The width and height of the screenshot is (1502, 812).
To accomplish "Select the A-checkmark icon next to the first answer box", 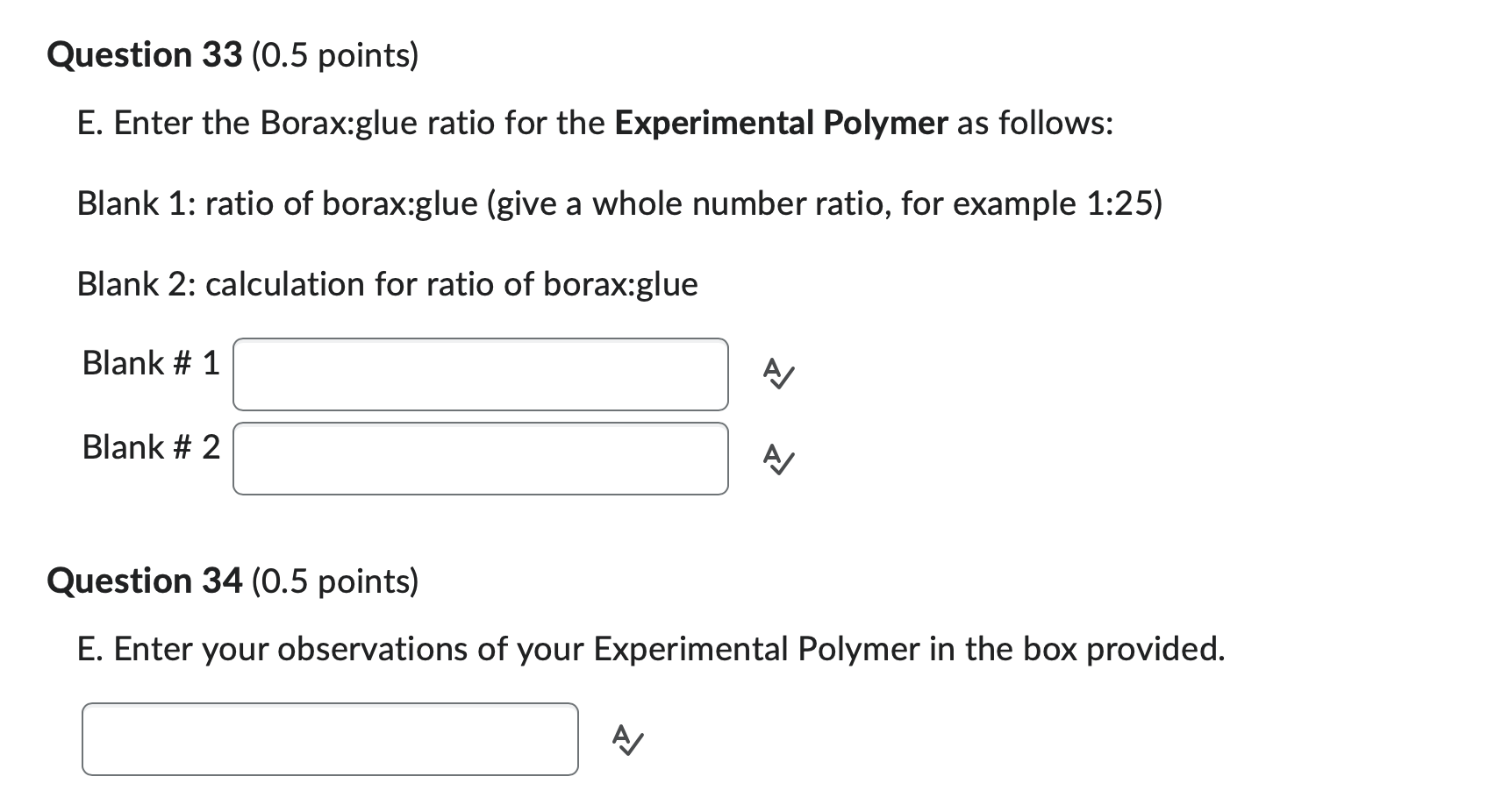I will (x=777, y=375).
